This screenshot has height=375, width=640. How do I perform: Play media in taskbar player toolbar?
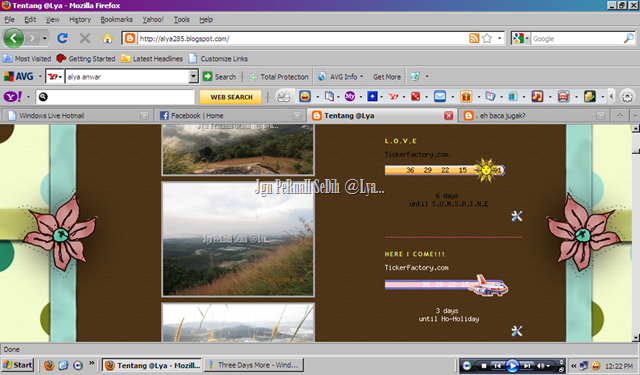pyautogui.click(x=512, y=366)
